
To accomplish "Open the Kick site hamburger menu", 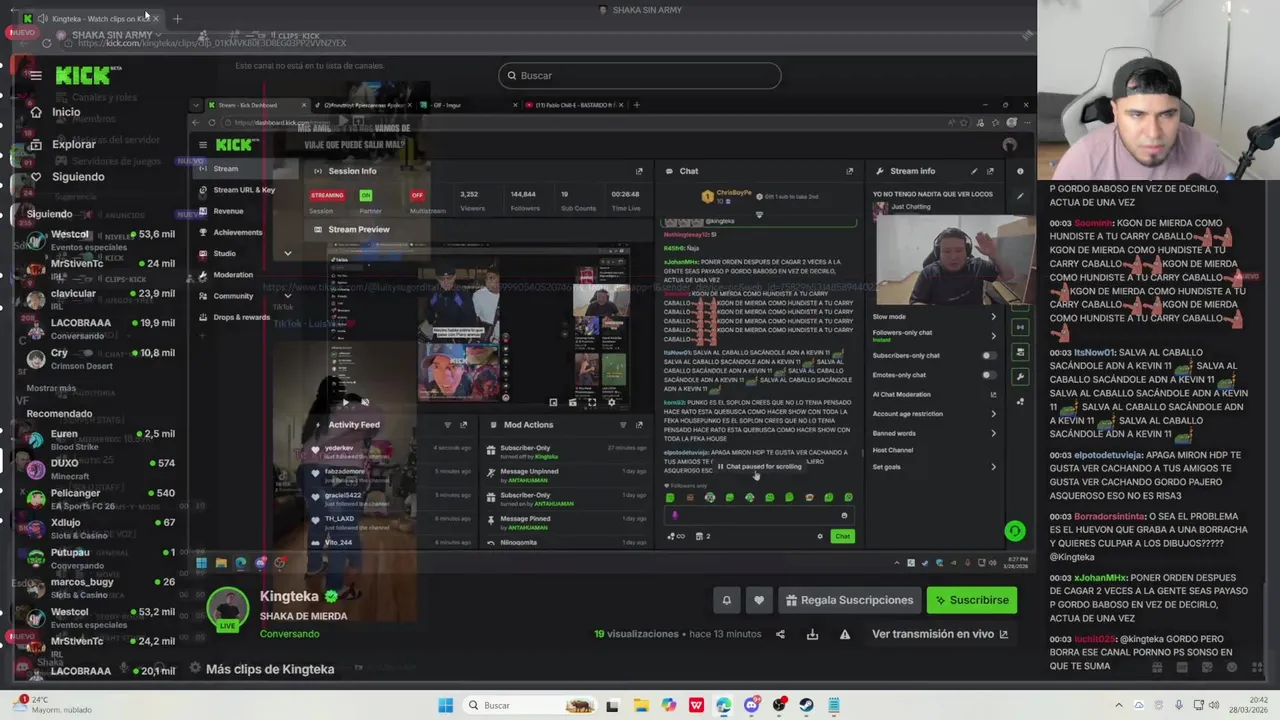I will 36,75.
